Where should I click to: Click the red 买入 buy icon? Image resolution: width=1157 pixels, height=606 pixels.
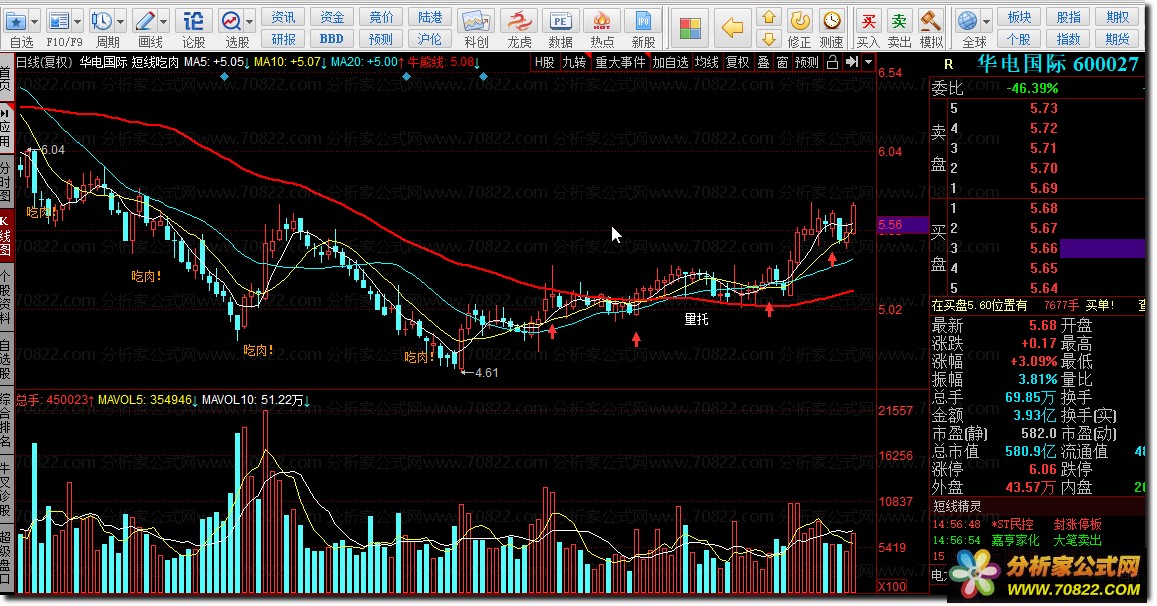click(868, 21)
